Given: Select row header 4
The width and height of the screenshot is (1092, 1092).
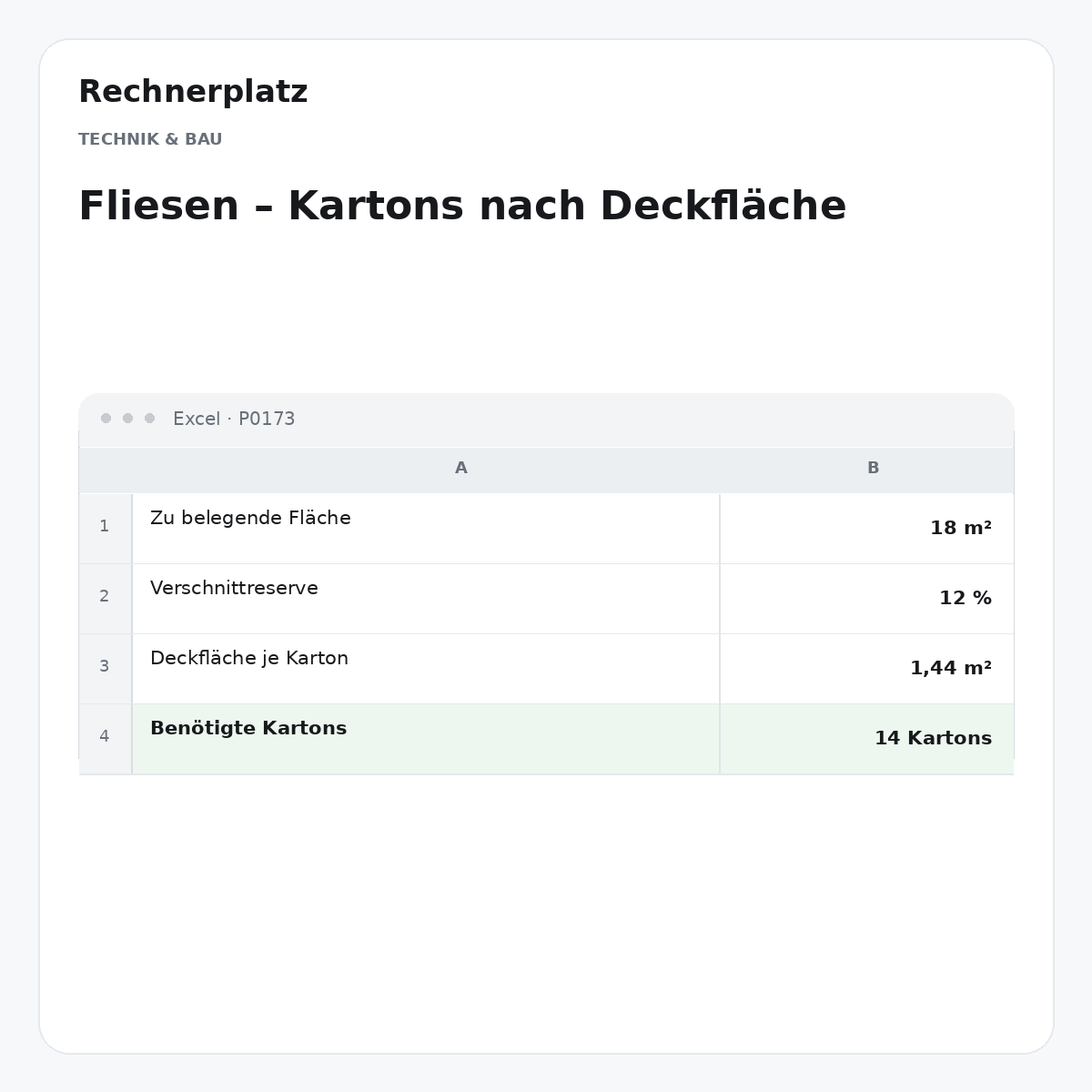Looking at the screenshot, I should tap(105, 737).
